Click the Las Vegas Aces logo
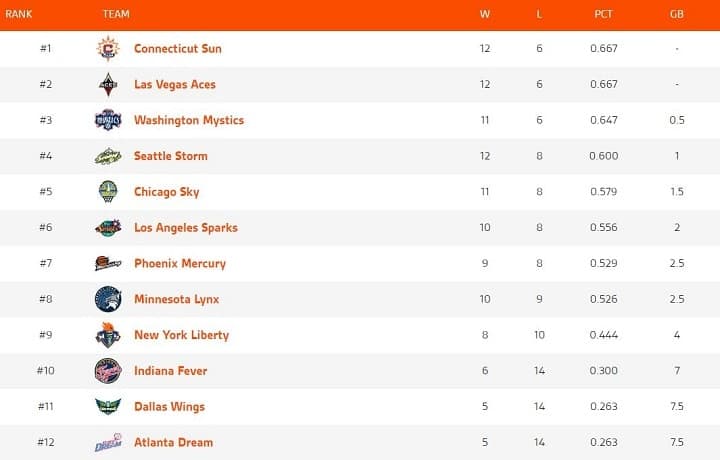The width and height of the screenshot is (720, 460). pyautogui.click(x=108, y=85)
